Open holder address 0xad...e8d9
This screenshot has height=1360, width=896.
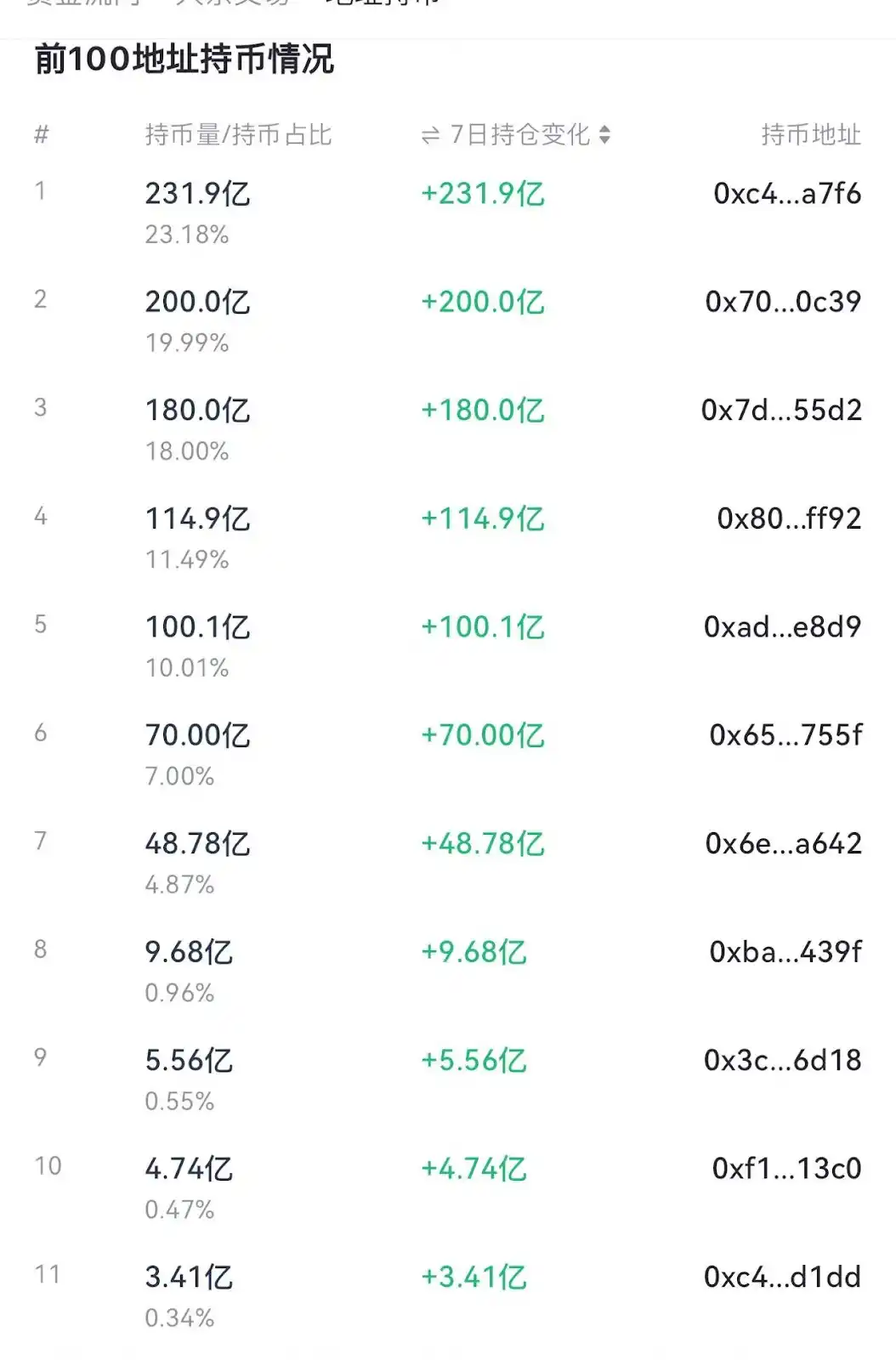coord(781,627)
